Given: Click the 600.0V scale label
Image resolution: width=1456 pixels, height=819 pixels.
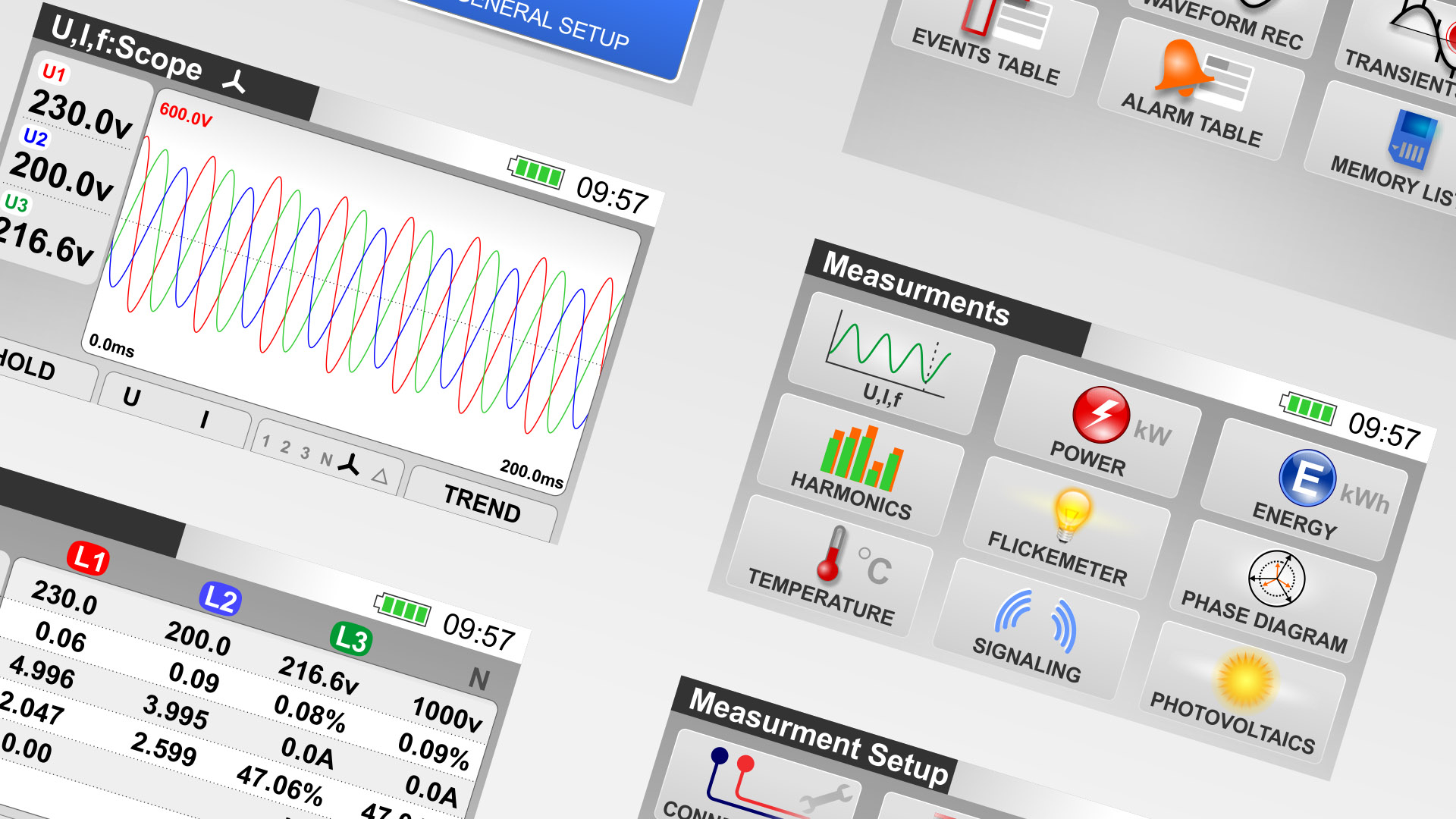Looking at the screenshot, I should (186, 115).
